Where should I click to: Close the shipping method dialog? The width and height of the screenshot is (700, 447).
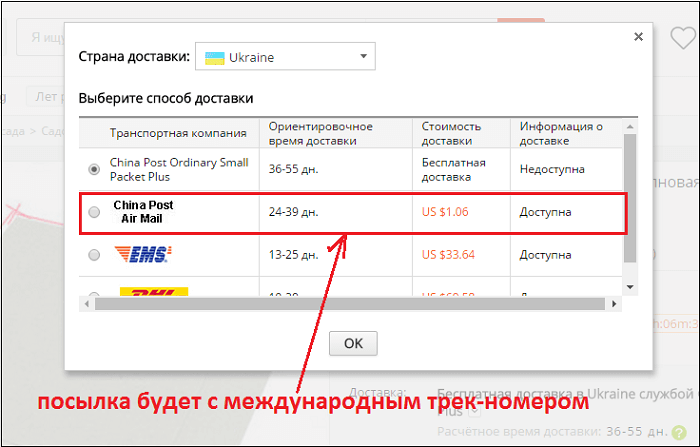click(x=638, y=37)
